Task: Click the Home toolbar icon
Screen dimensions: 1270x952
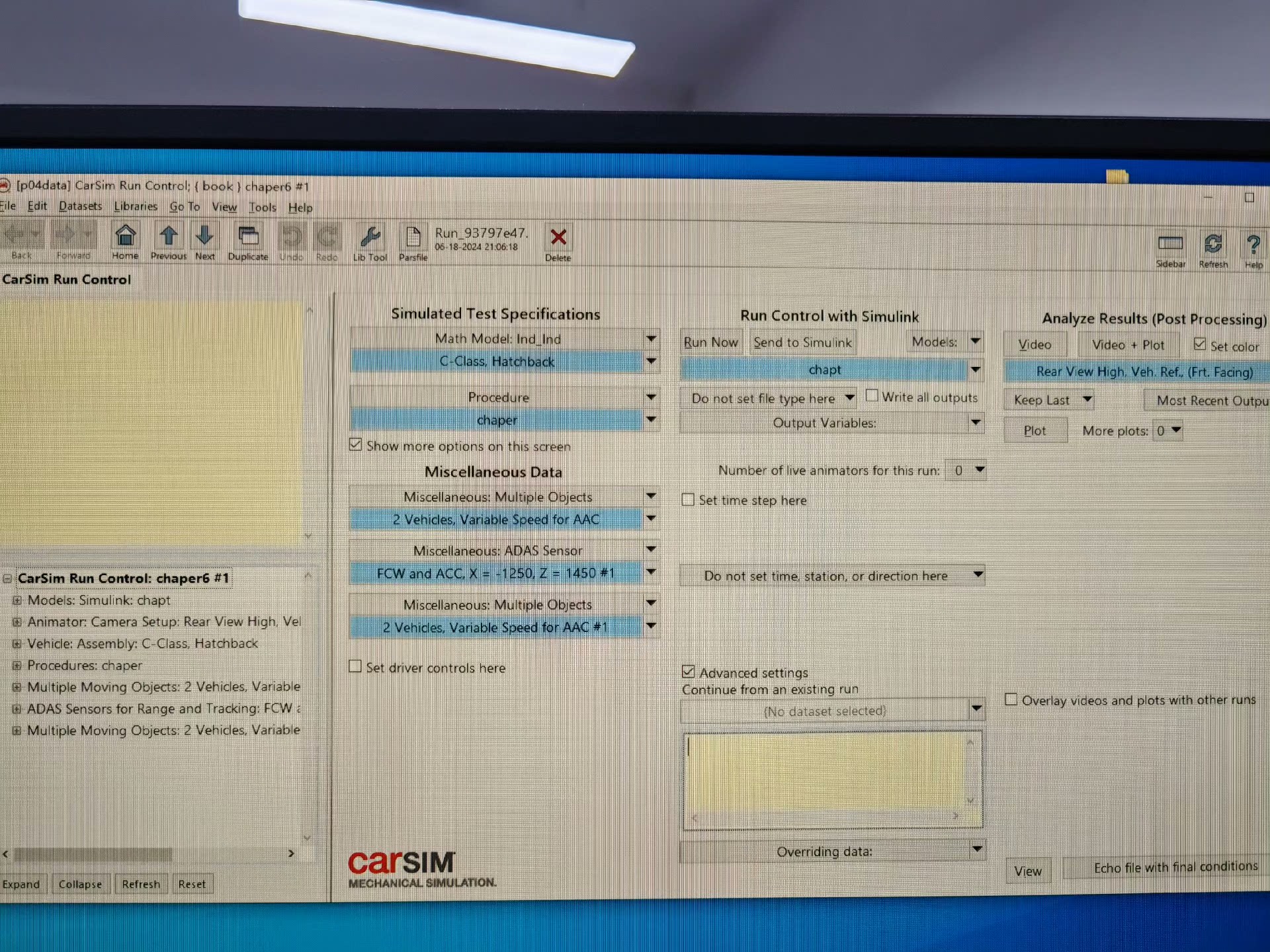Action: [126, 236]
